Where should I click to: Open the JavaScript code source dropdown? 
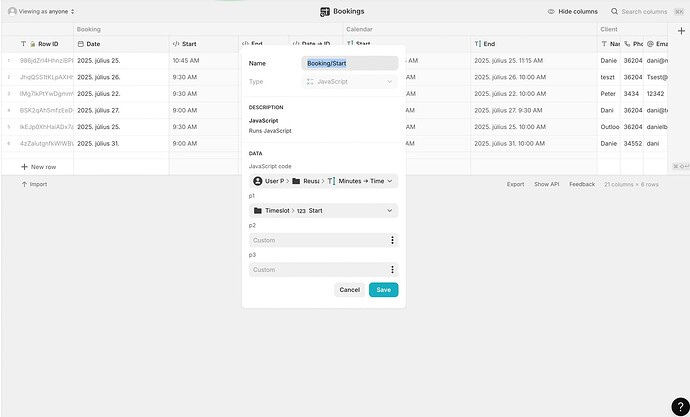[323, 181]
